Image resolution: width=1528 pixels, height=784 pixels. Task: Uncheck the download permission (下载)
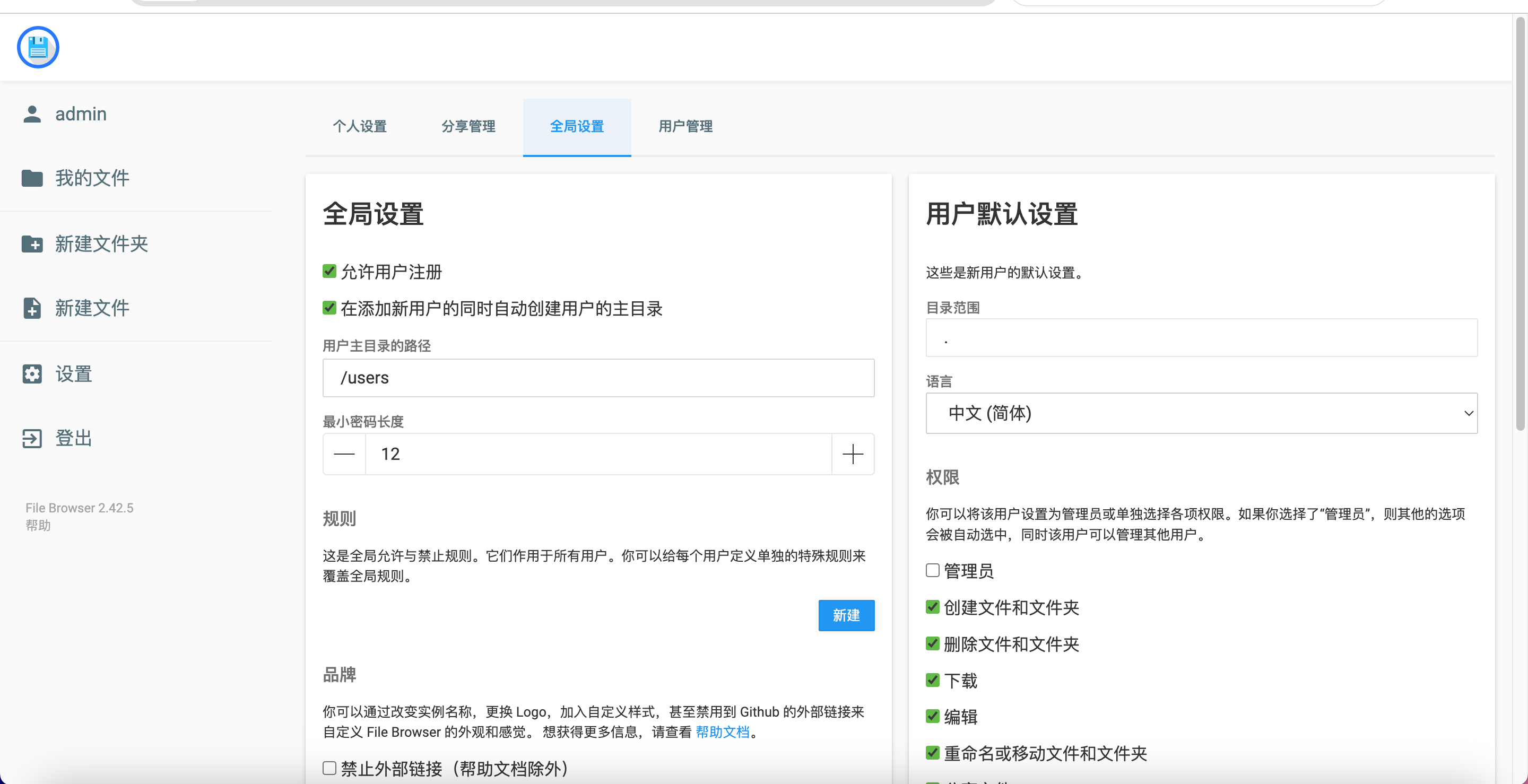click(933, 680)
